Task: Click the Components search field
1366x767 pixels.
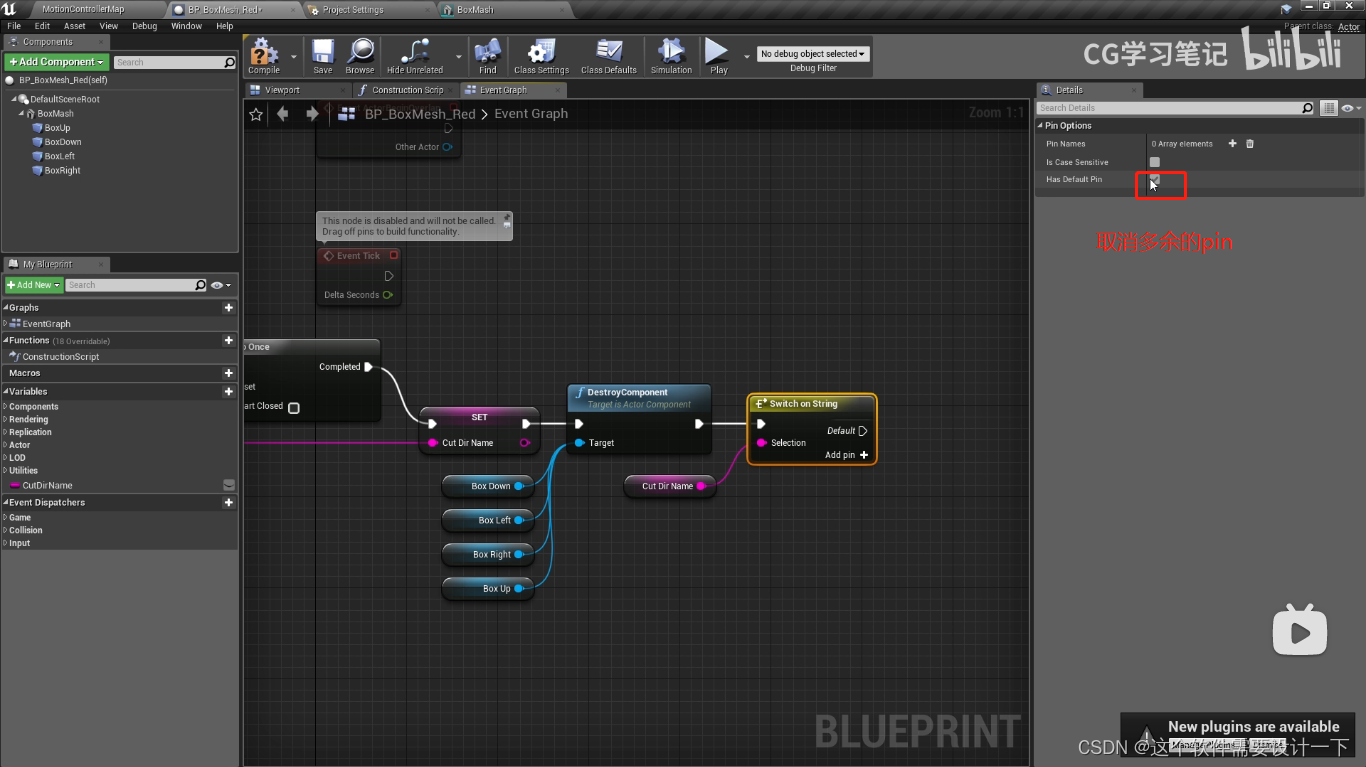Action: click(168, 63)
